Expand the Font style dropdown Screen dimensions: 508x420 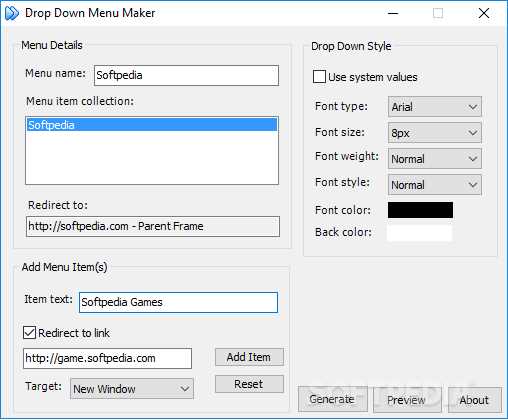click(435, 185)
